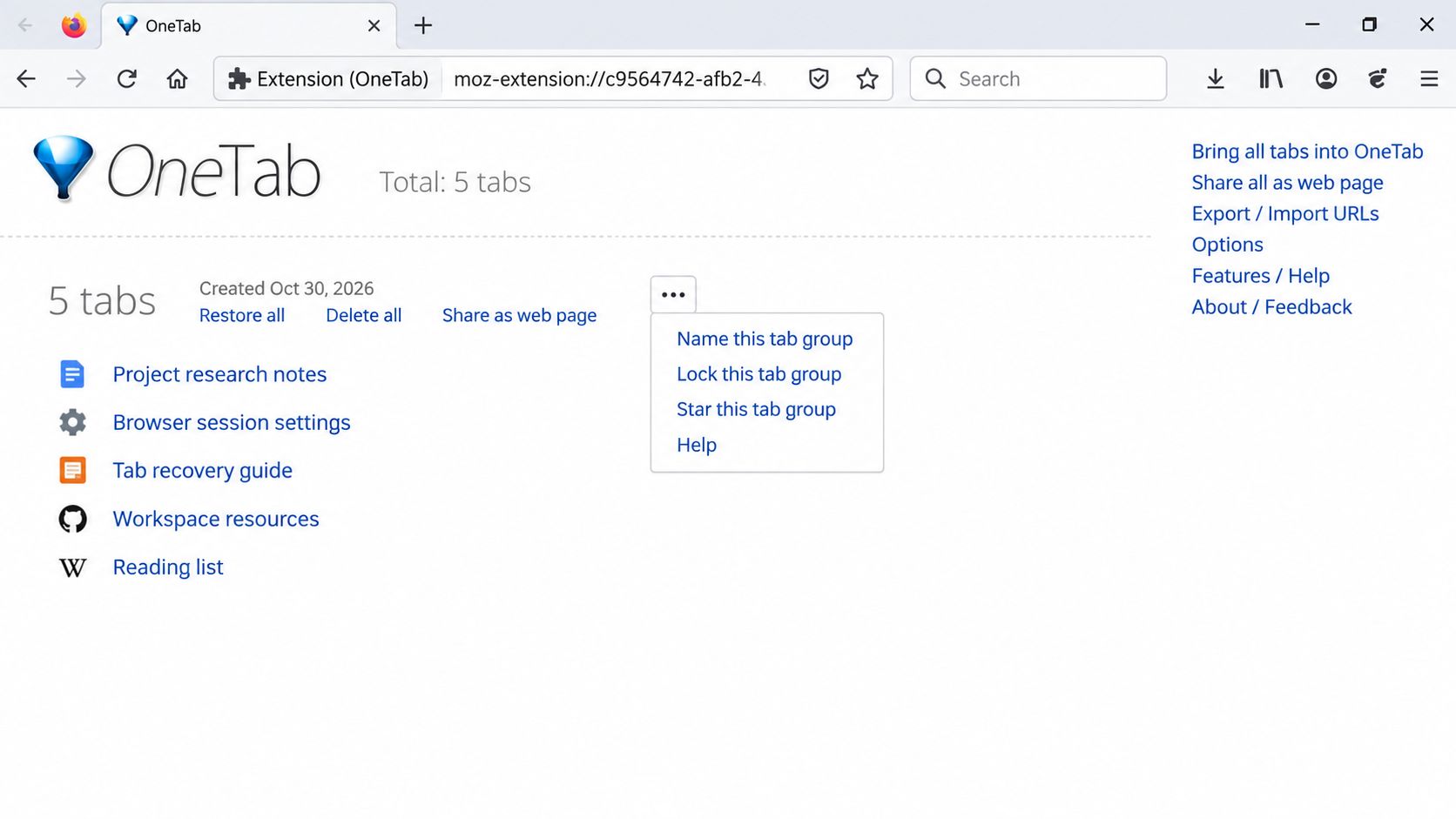Focus the browser Search field
Image resolution: width=1456 pixels, height=819 pixels.
click(x=1038, y=79)
